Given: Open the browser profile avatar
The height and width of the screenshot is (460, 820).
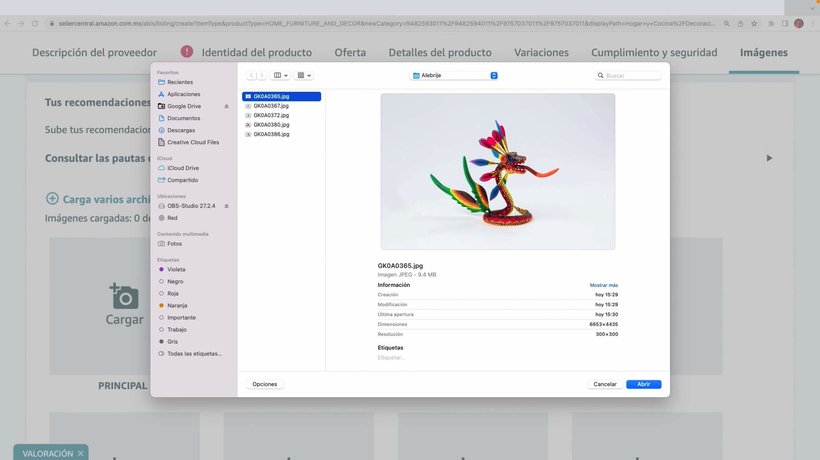Looking at the screenshot, I should click(x=799, y=24).
